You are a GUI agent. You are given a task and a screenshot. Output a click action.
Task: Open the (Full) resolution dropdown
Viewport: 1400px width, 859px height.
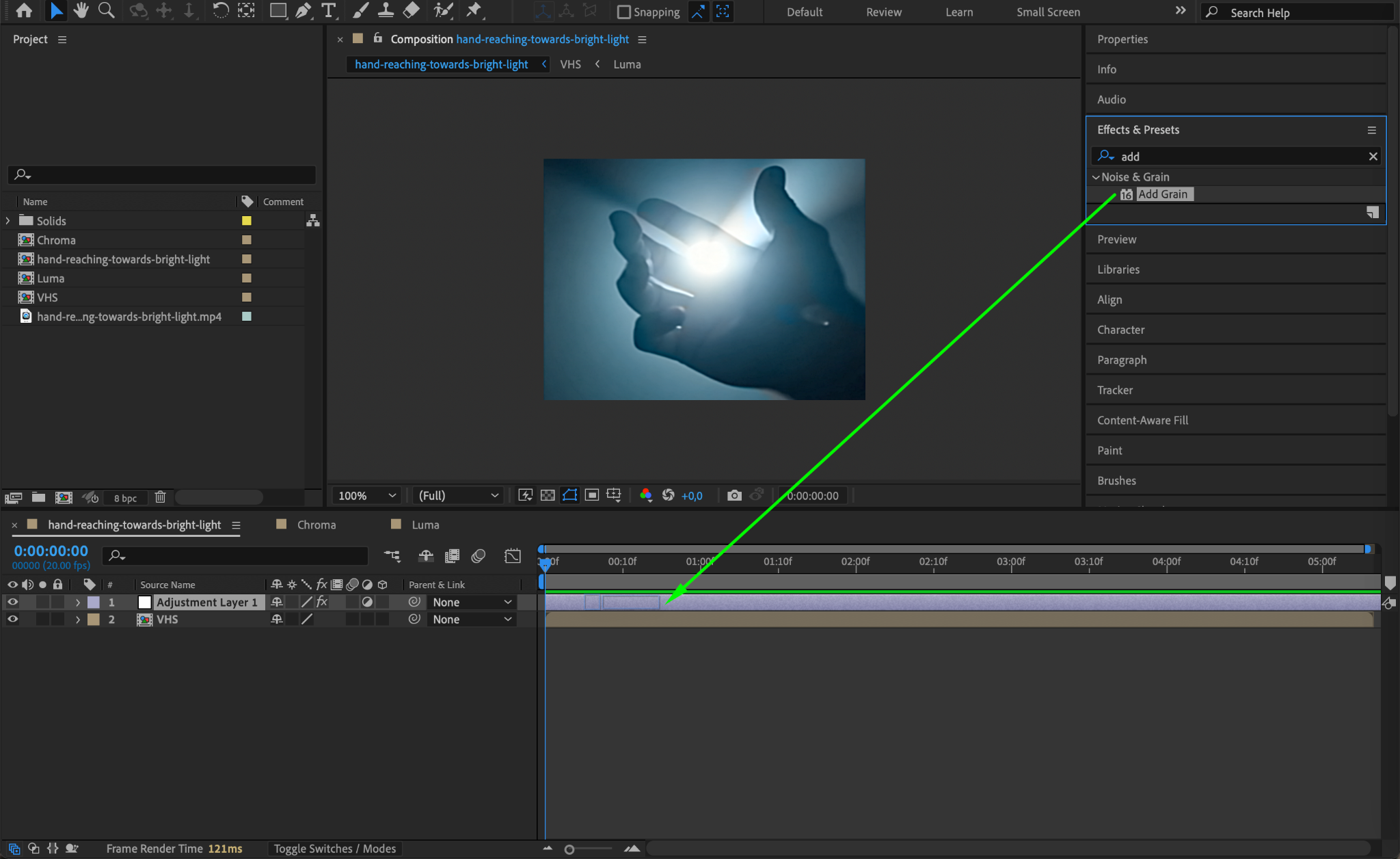coord(458,495)
